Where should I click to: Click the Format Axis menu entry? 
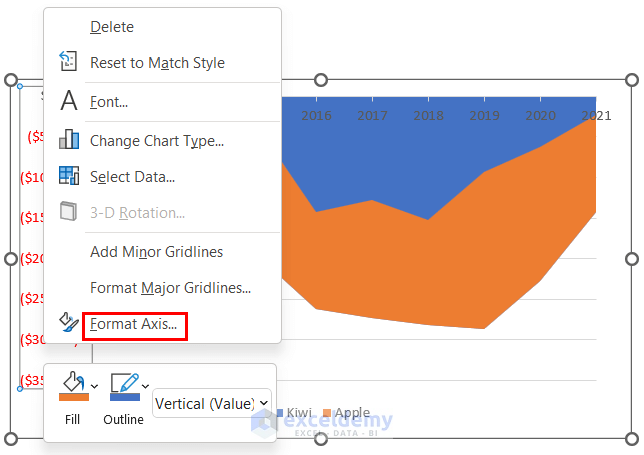tap(133, 324)
